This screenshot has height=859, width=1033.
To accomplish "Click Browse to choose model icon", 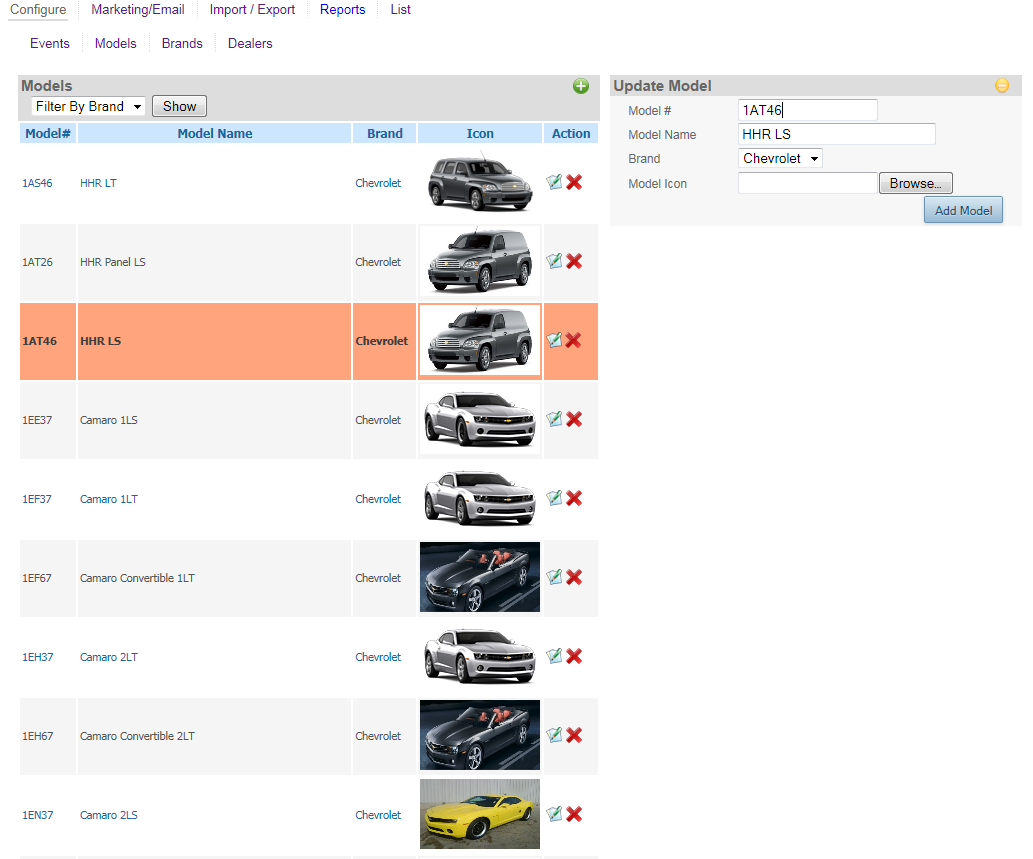I will pos(915,183).
